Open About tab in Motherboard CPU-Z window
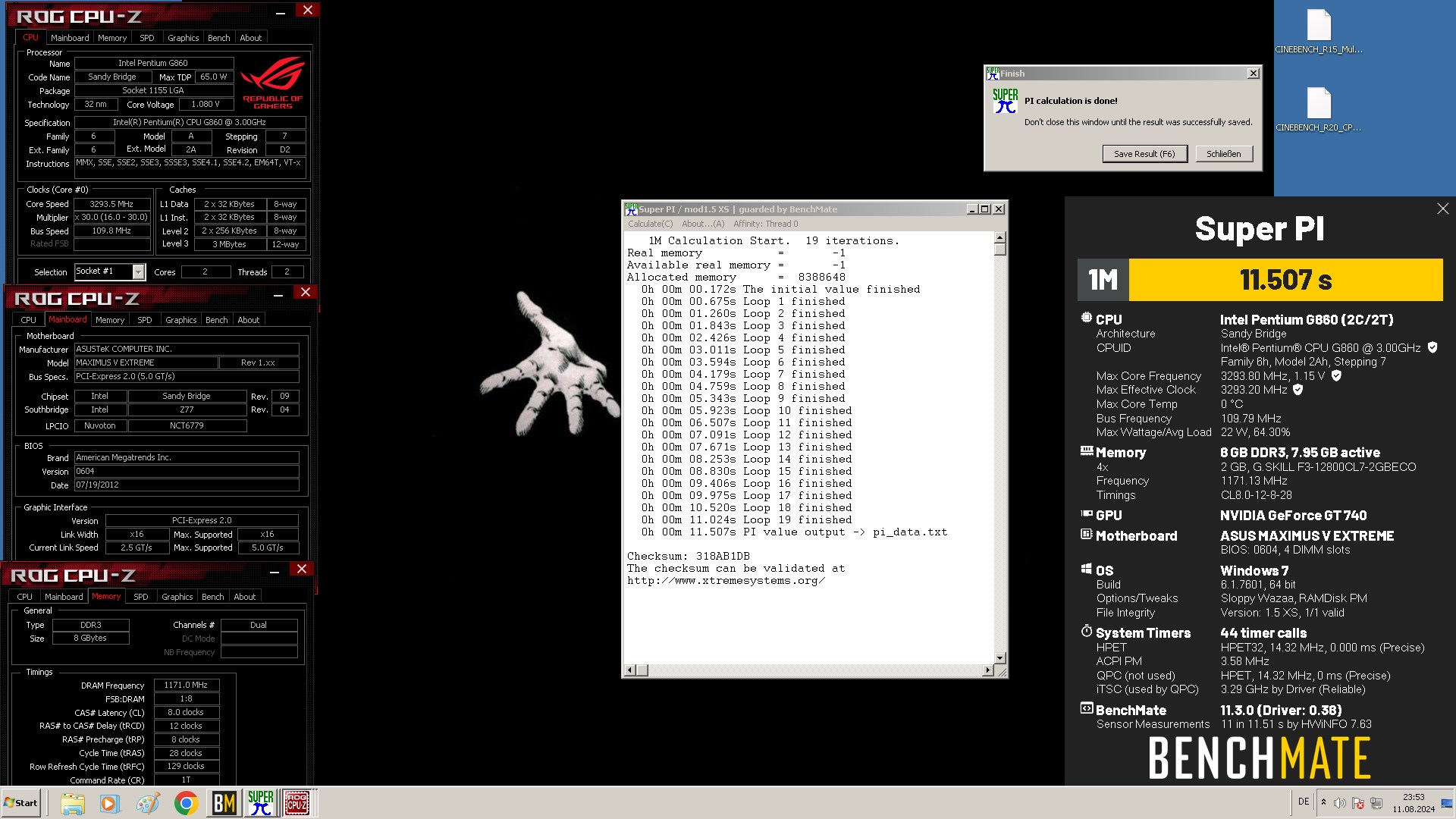 [x=248, y=320]
